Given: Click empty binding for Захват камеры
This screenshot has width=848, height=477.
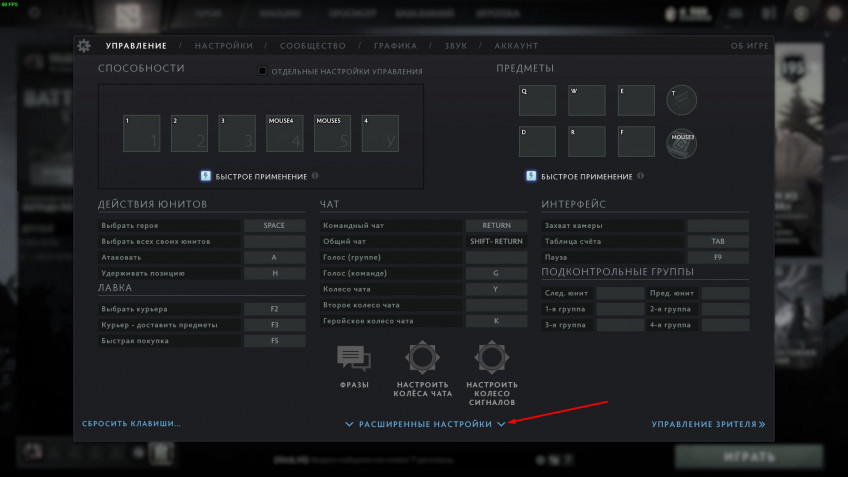Looking at the screenshot, I should pos(718,226).
